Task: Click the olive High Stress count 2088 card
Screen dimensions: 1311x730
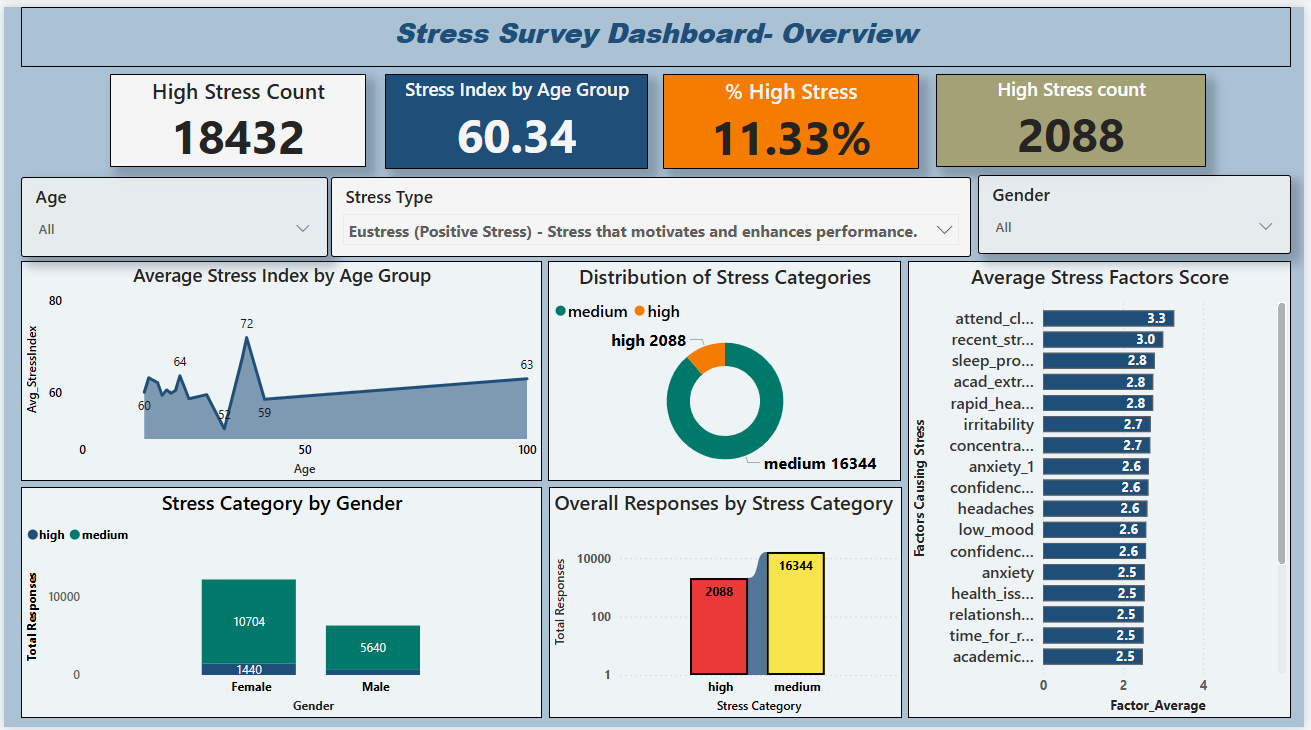Action: 1071,120
